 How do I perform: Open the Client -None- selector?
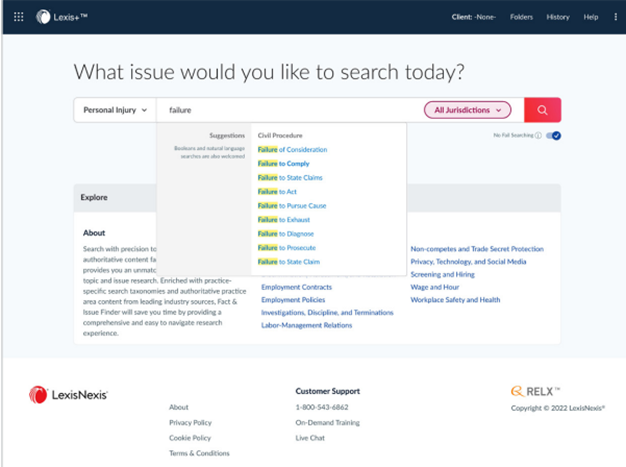coord(473,17)
